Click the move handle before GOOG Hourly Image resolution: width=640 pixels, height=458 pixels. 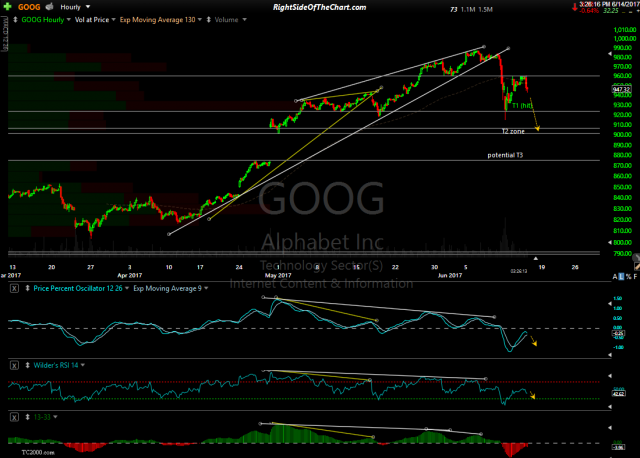[16, 20]
